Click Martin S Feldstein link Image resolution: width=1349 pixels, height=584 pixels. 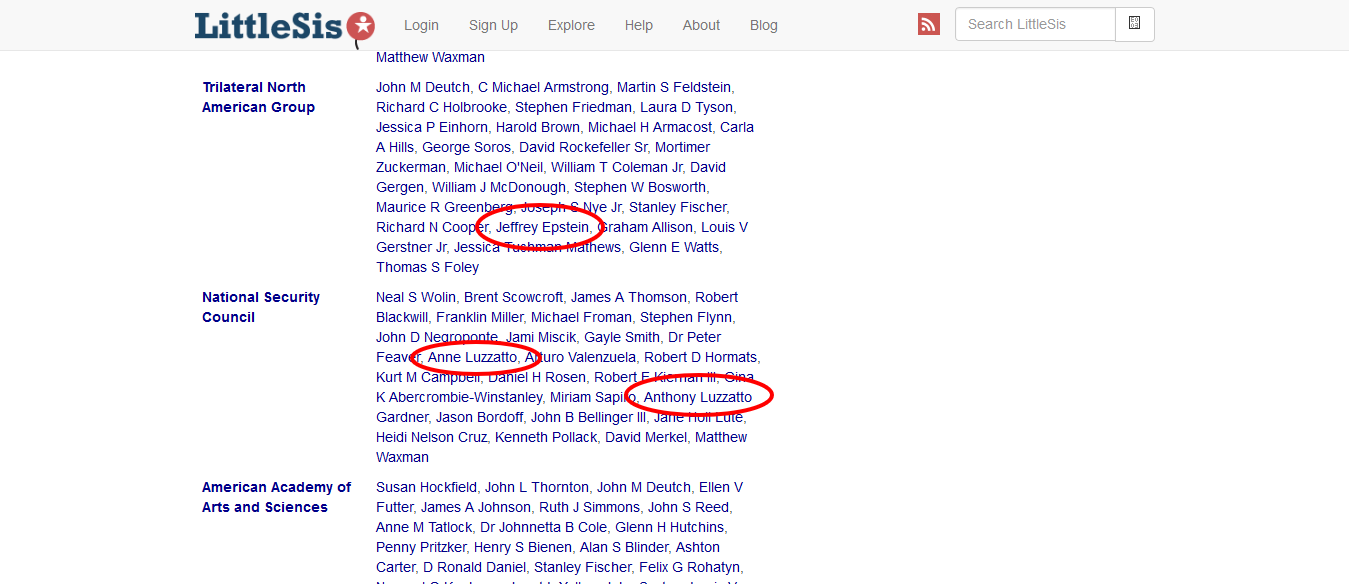tap(674, 87)
